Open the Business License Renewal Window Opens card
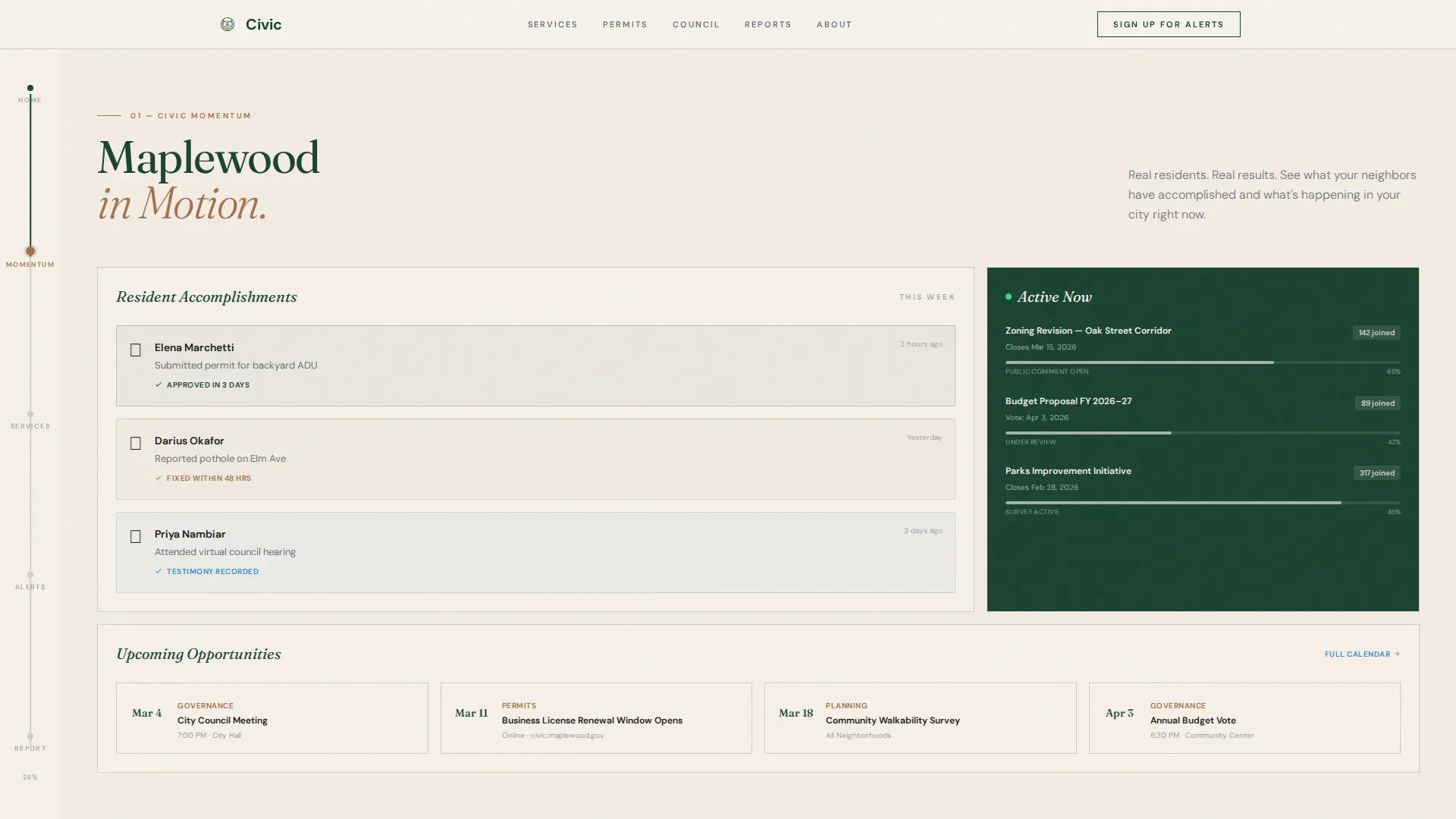The width and height of the screenshot is (1456, 819). (596, 718)
